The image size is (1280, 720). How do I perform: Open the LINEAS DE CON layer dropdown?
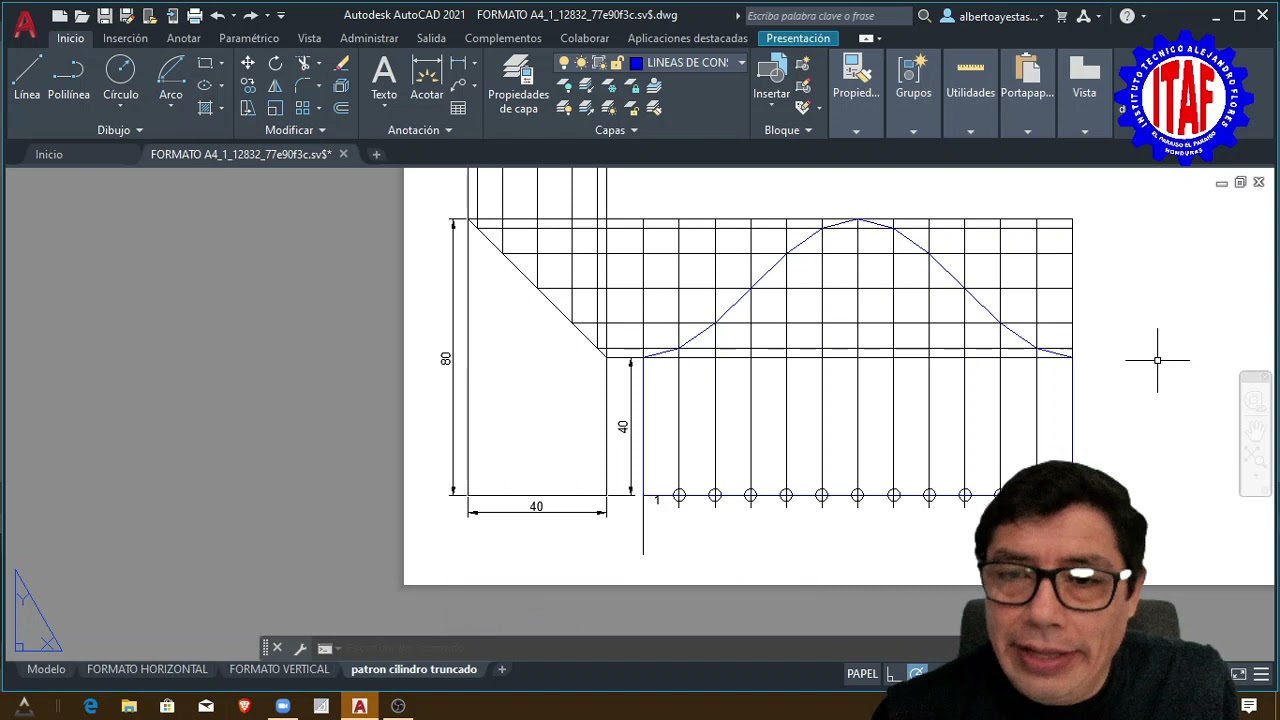(742, 63)
